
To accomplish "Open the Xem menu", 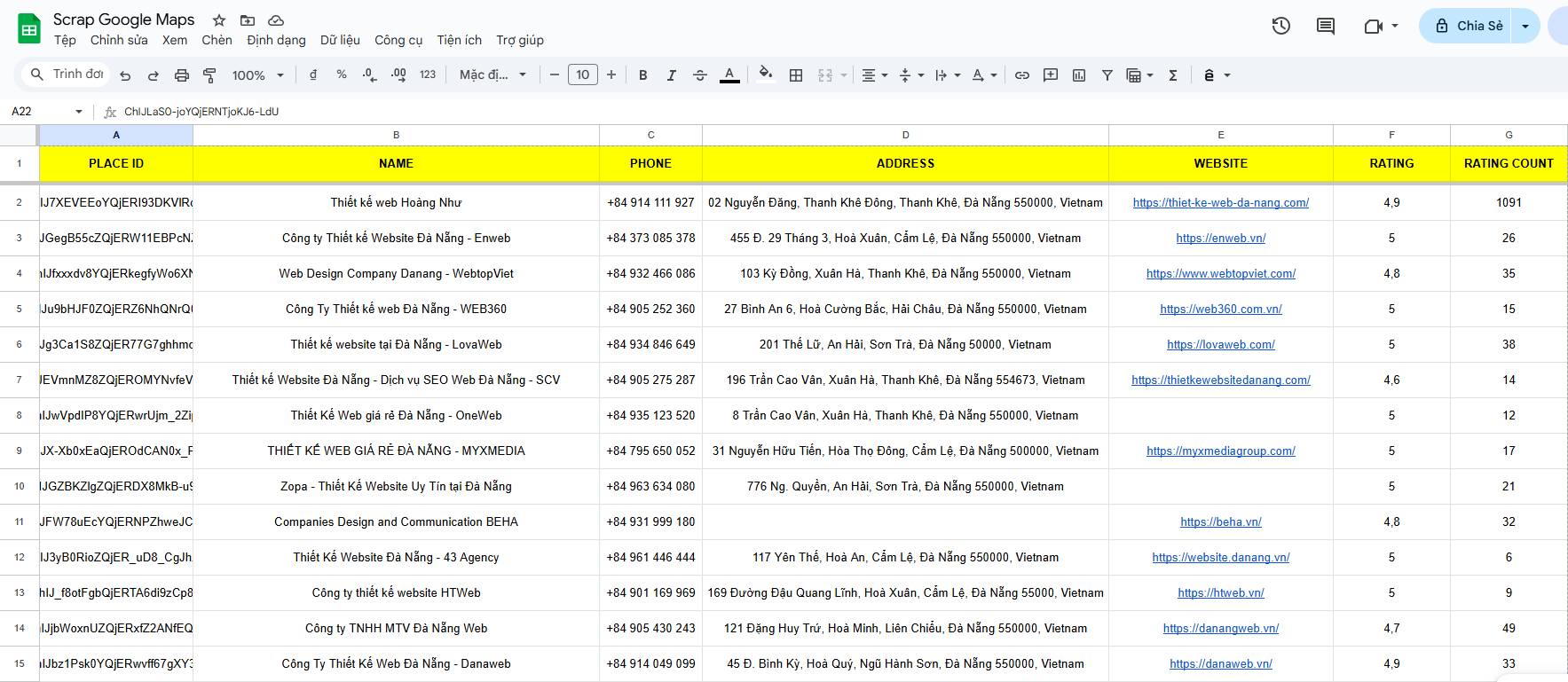I will [175, 40].
